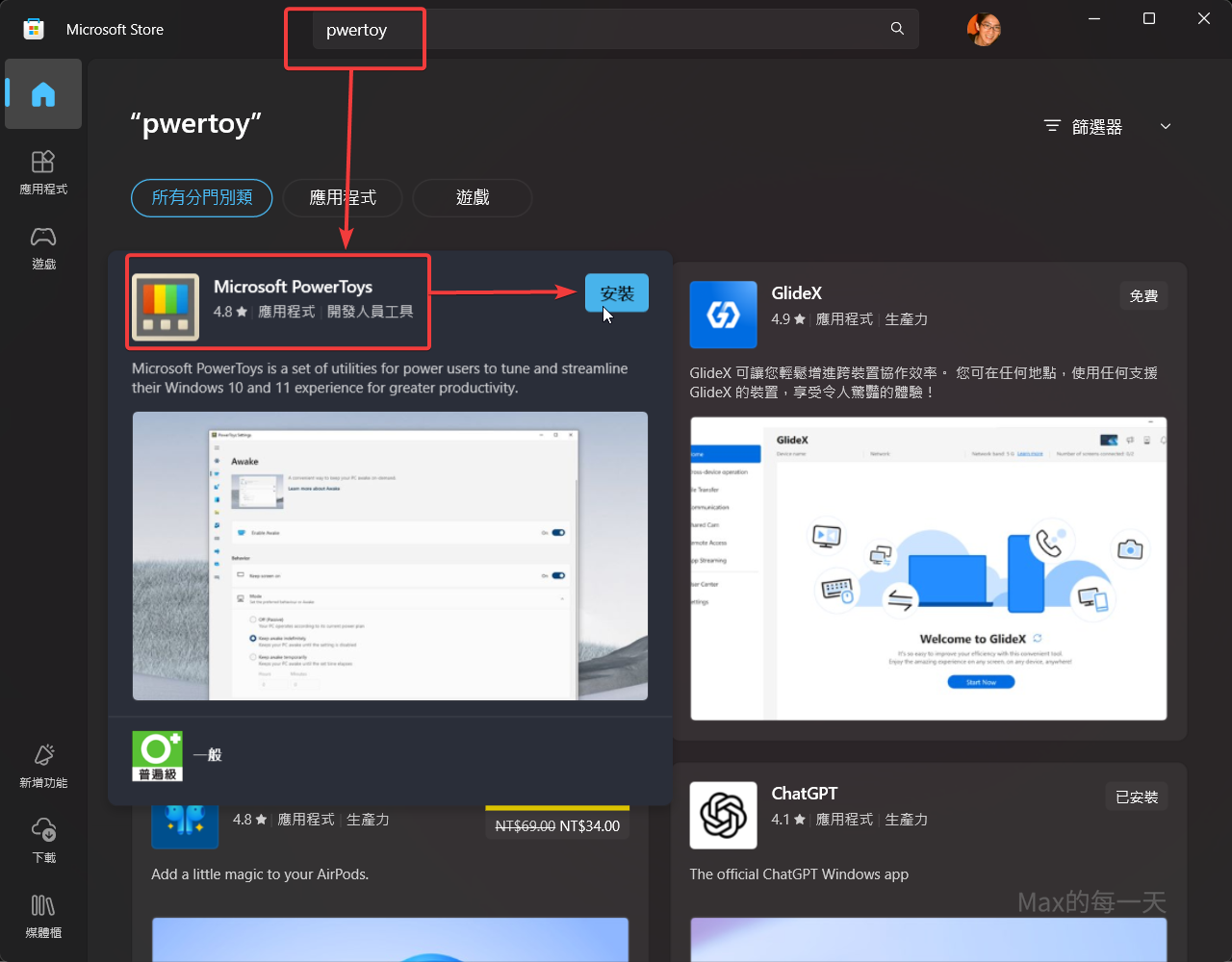Image resolution: width=1232 pixels, height=962 pixels.
Task: Open the PowerToys Awake screenshot thumbnail
Action: (390, 556)
